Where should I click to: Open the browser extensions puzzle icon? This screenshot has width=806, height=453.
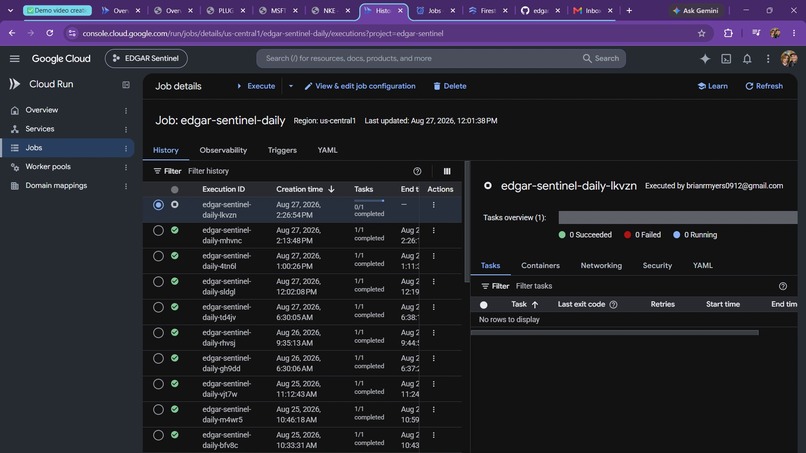click(728, 33)
